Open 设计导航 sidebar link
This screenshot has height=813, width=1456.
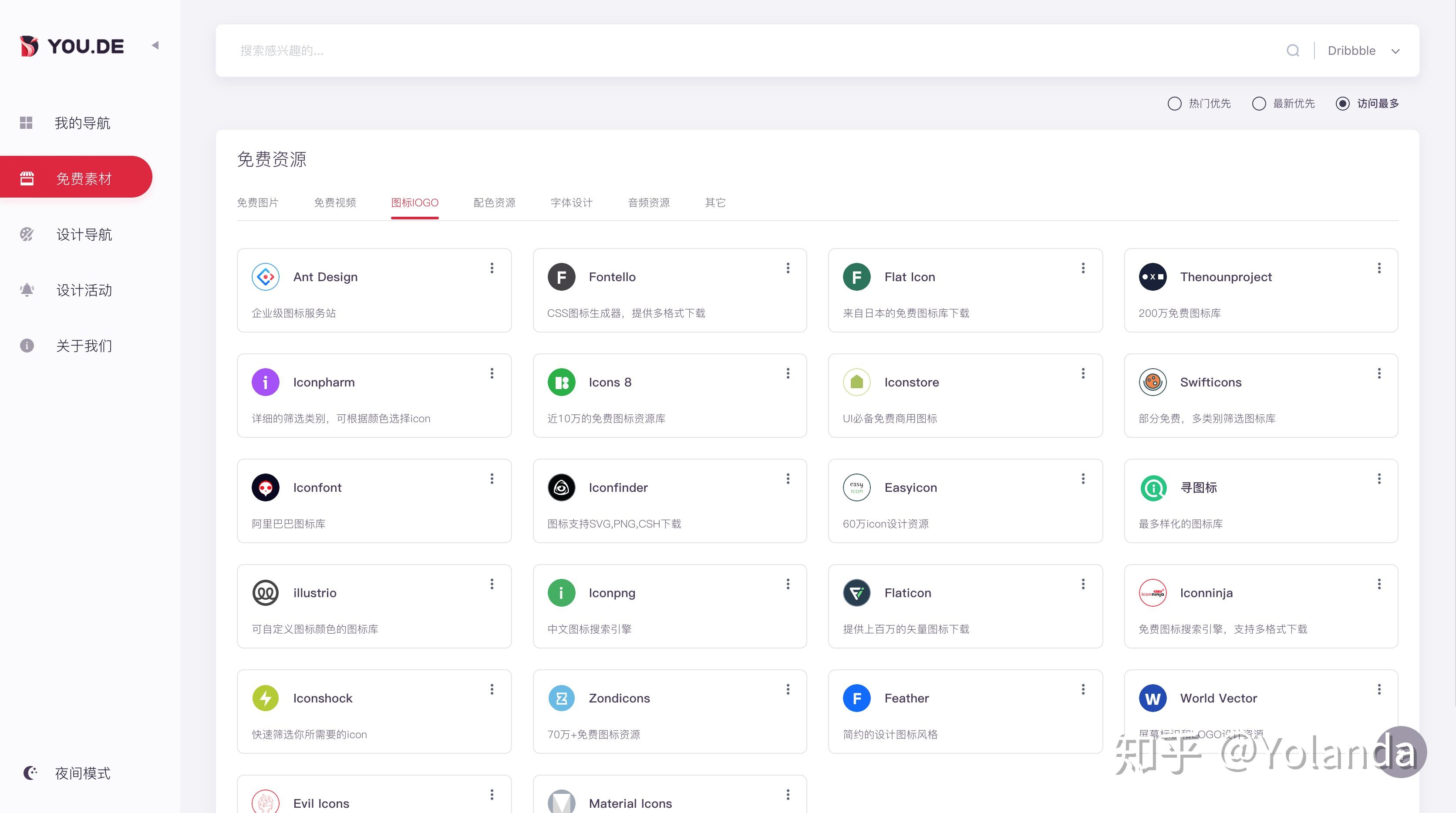84,235
